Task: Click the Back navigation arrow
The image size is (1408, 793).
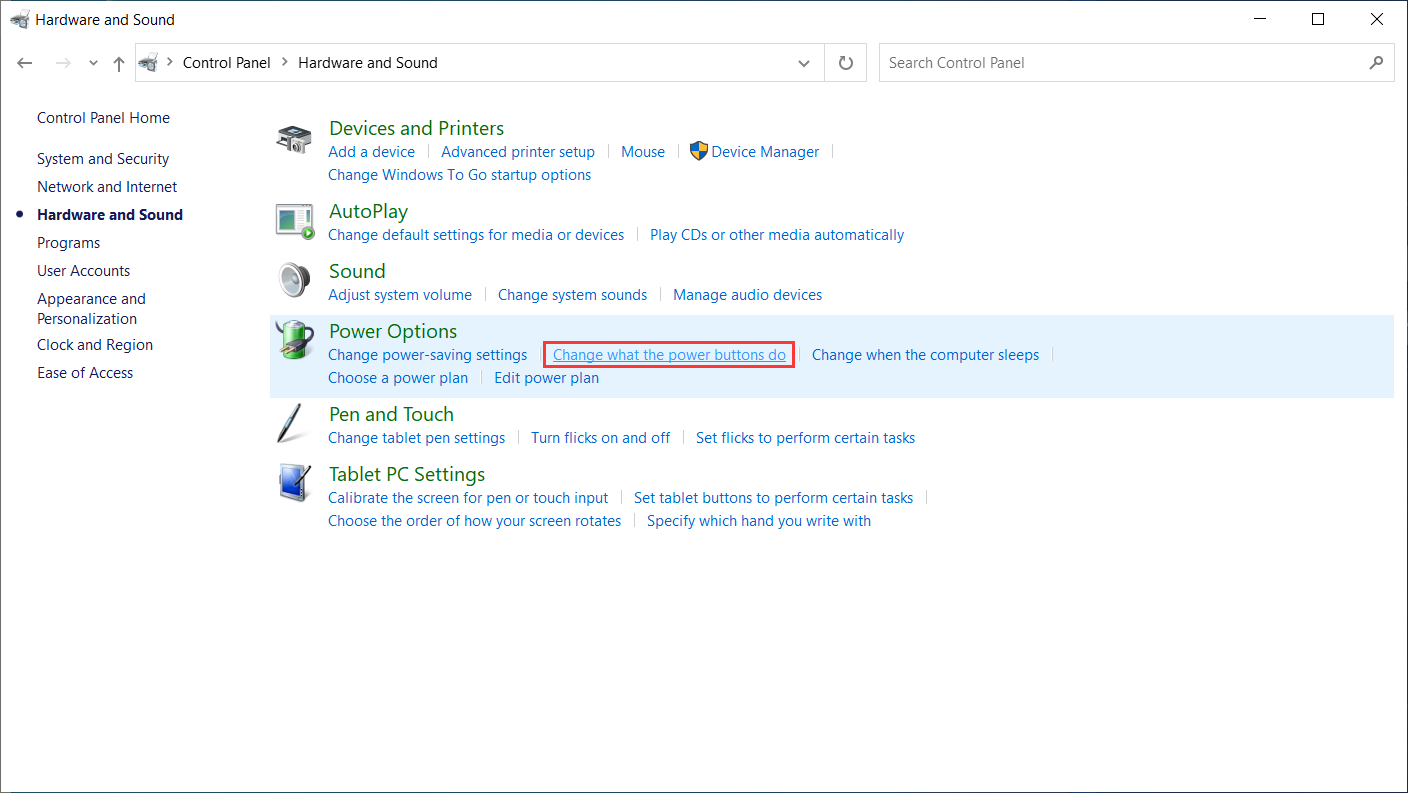Action: pos(26,63)
